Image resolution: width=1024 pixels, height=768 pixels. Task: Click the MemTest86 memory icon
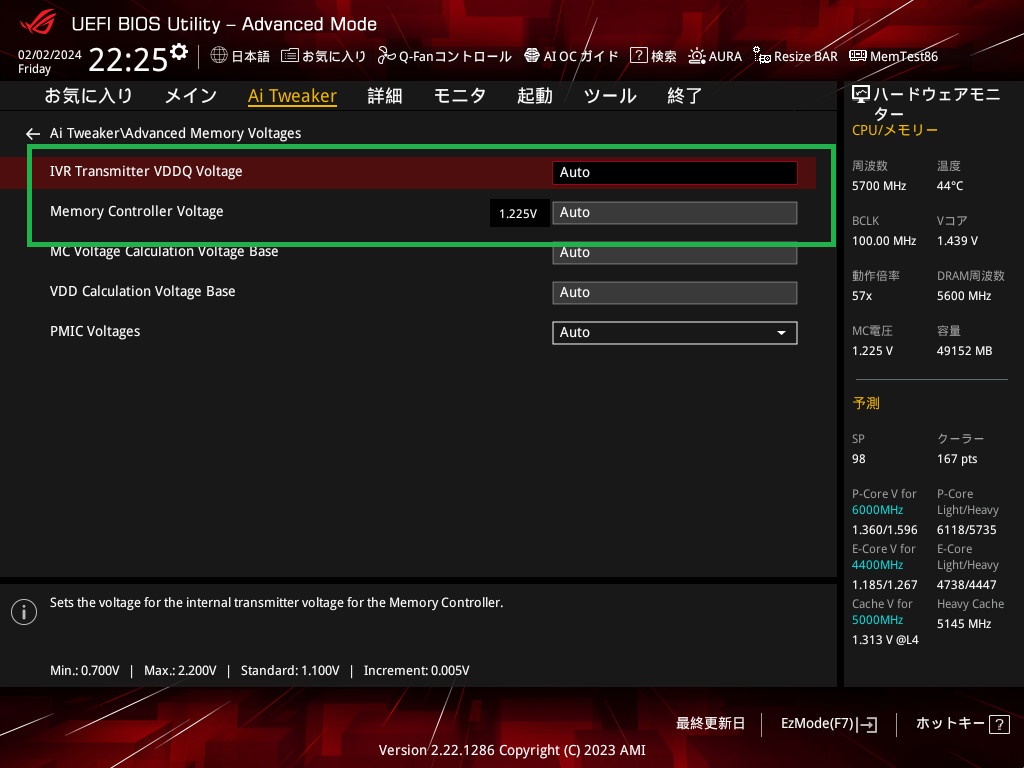tap(857, 56)
